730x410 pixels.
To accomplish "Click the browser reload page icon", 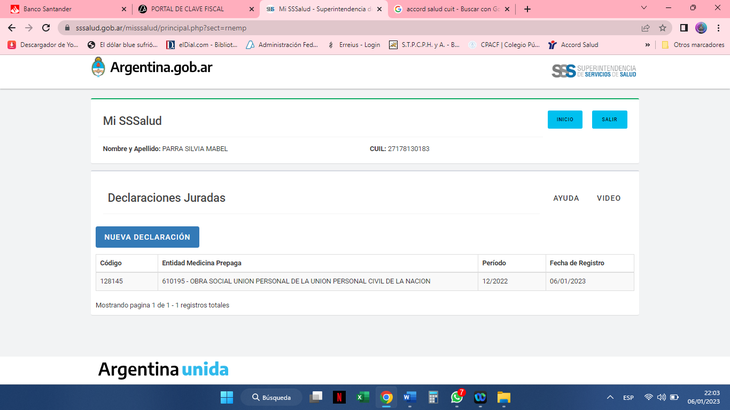I will (x=45, y=28).
